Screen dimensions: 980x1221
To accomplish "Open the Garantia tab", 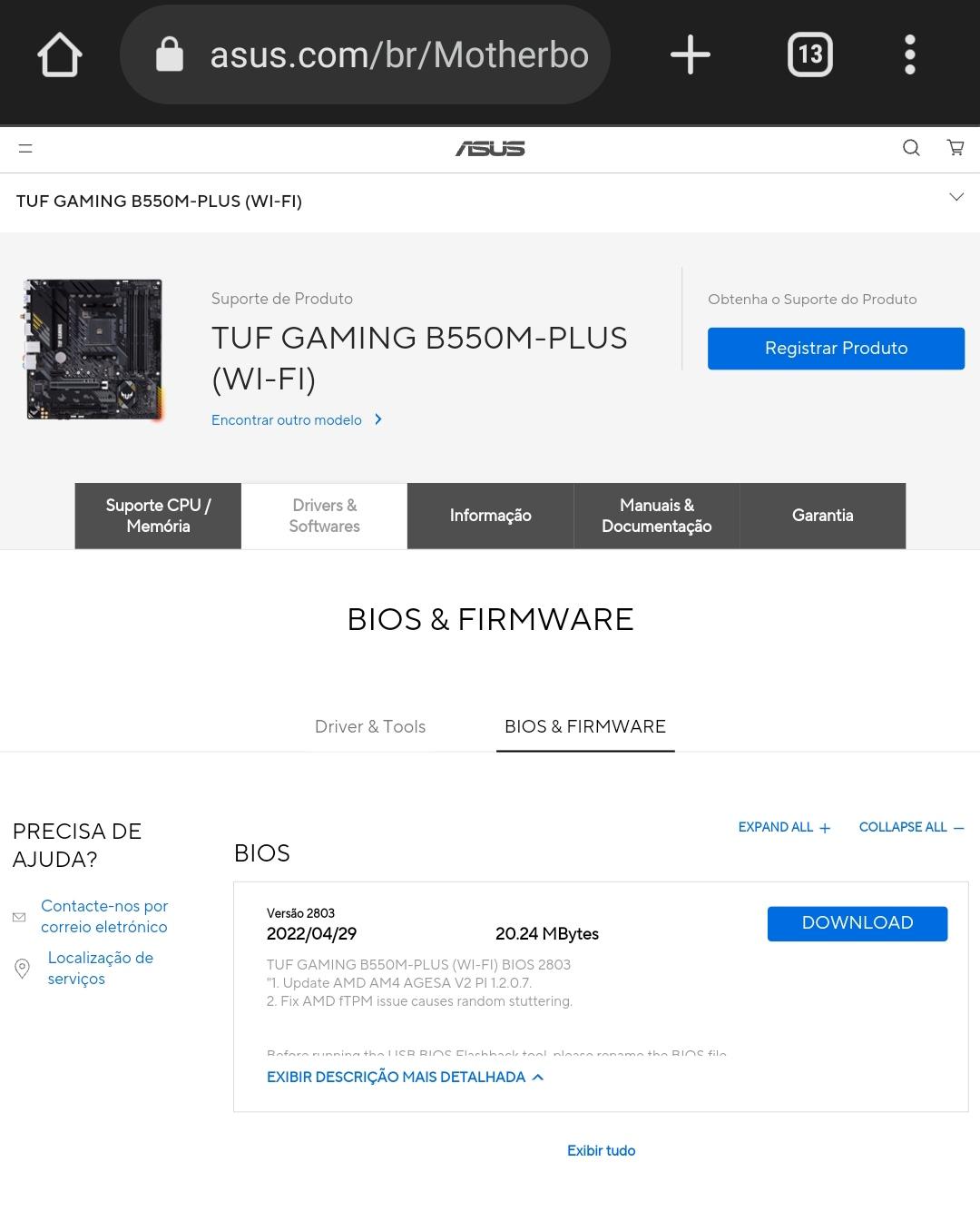I will point(822,516).
